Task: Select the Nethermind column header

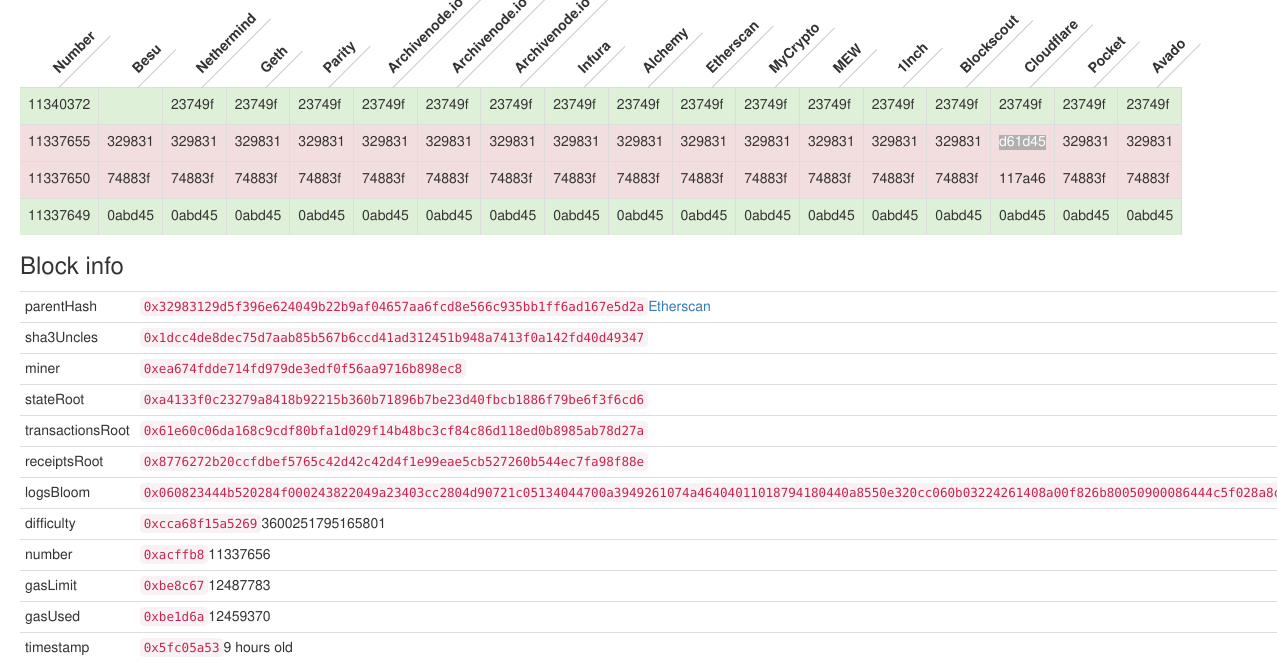Action: pos(225,45)
